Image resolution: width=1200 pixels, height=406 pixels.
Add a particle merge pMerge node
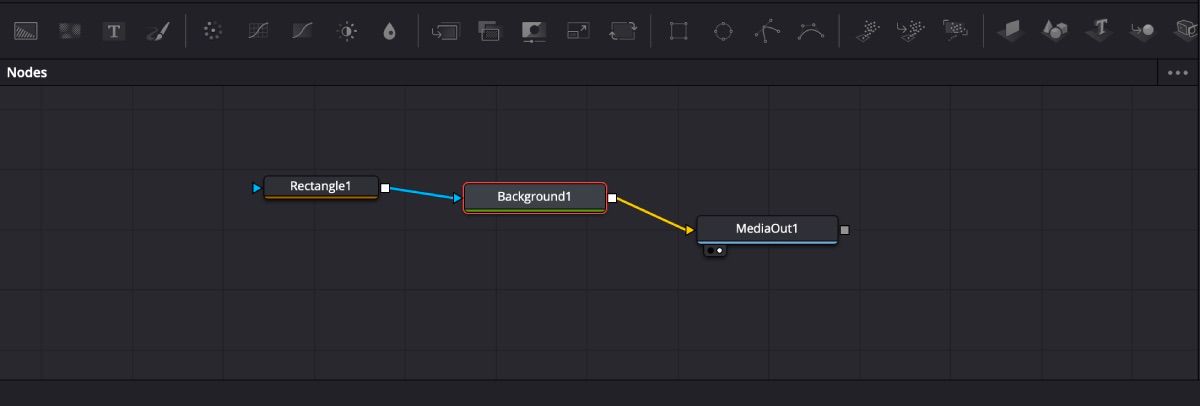click(910, 31)
